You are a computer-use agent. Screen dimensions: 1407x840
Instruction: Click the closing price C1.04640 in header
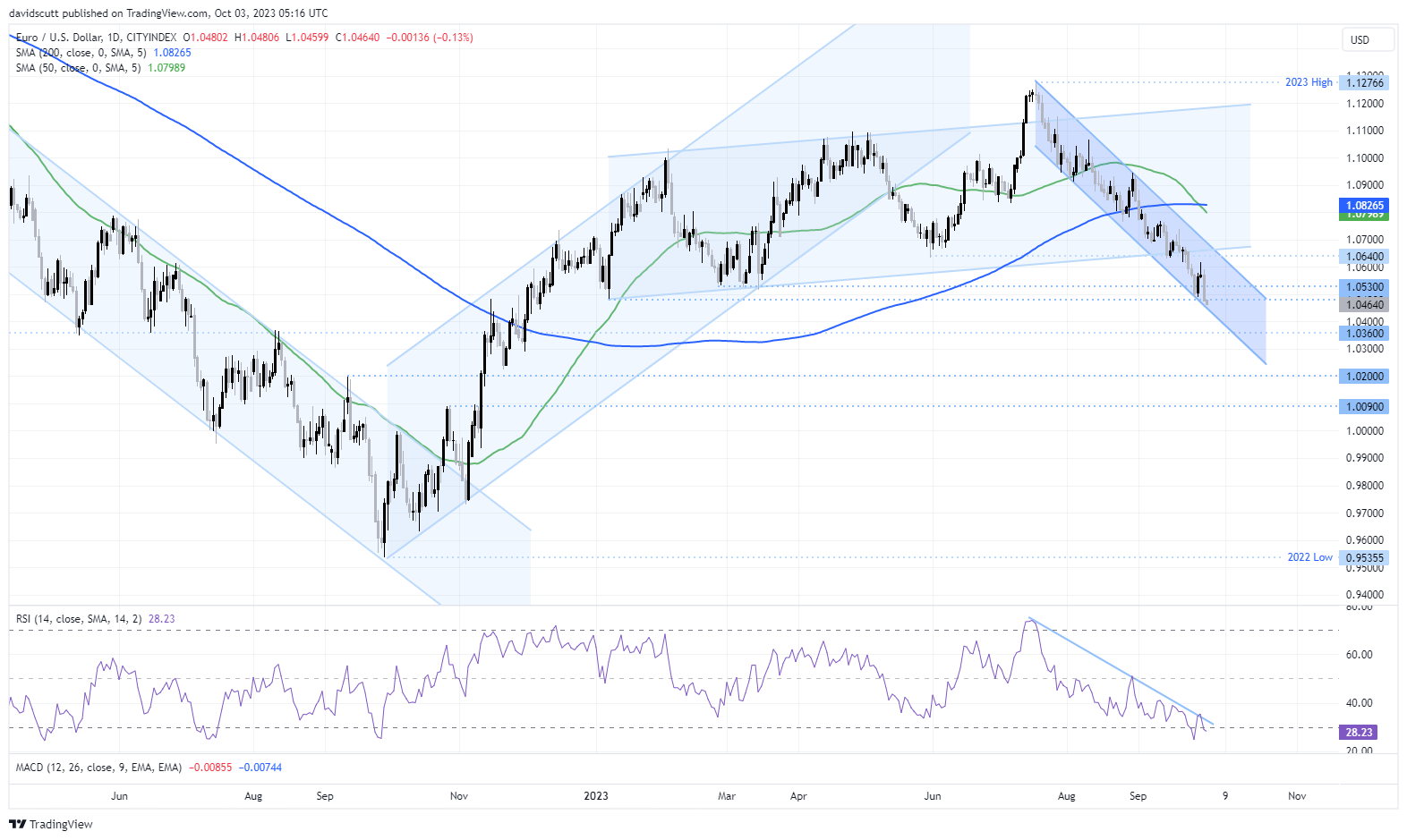(x=358, y=38)
